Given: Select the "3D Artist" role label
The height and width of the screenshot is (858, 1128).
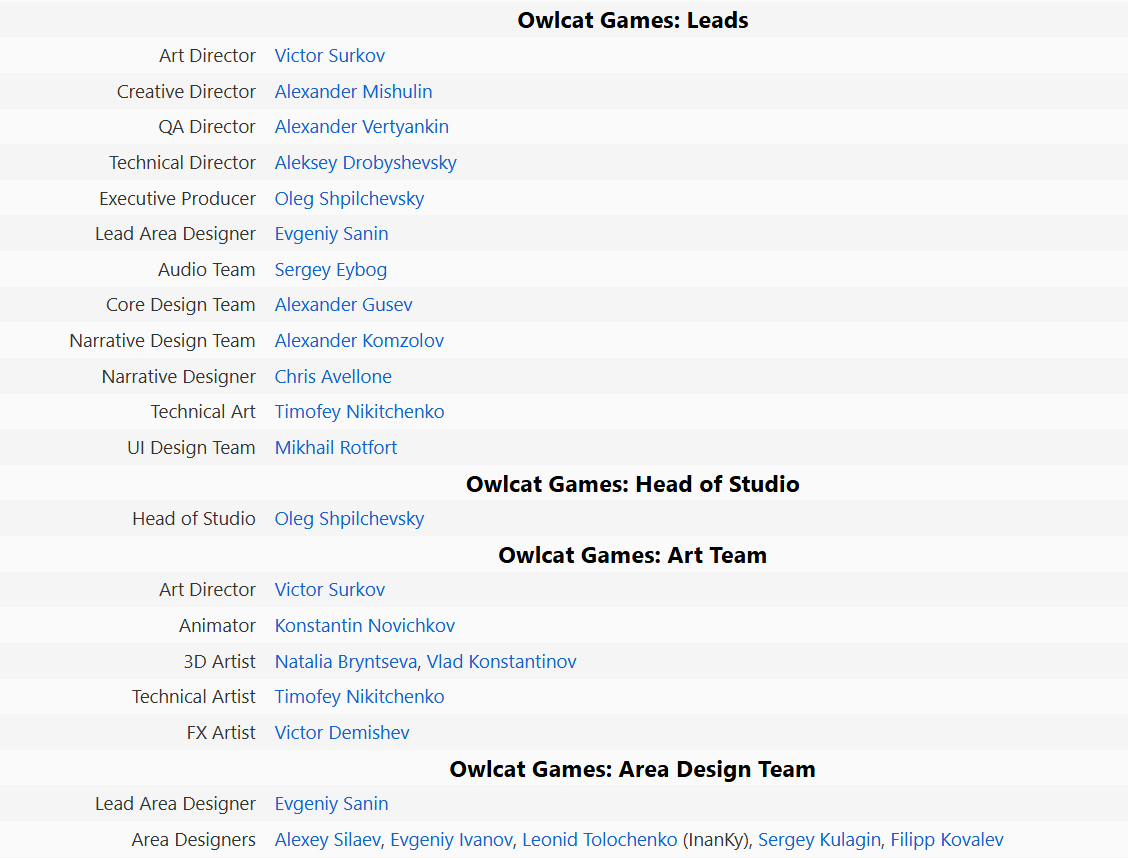Looking at the screenshot, I should click(219, 662).
